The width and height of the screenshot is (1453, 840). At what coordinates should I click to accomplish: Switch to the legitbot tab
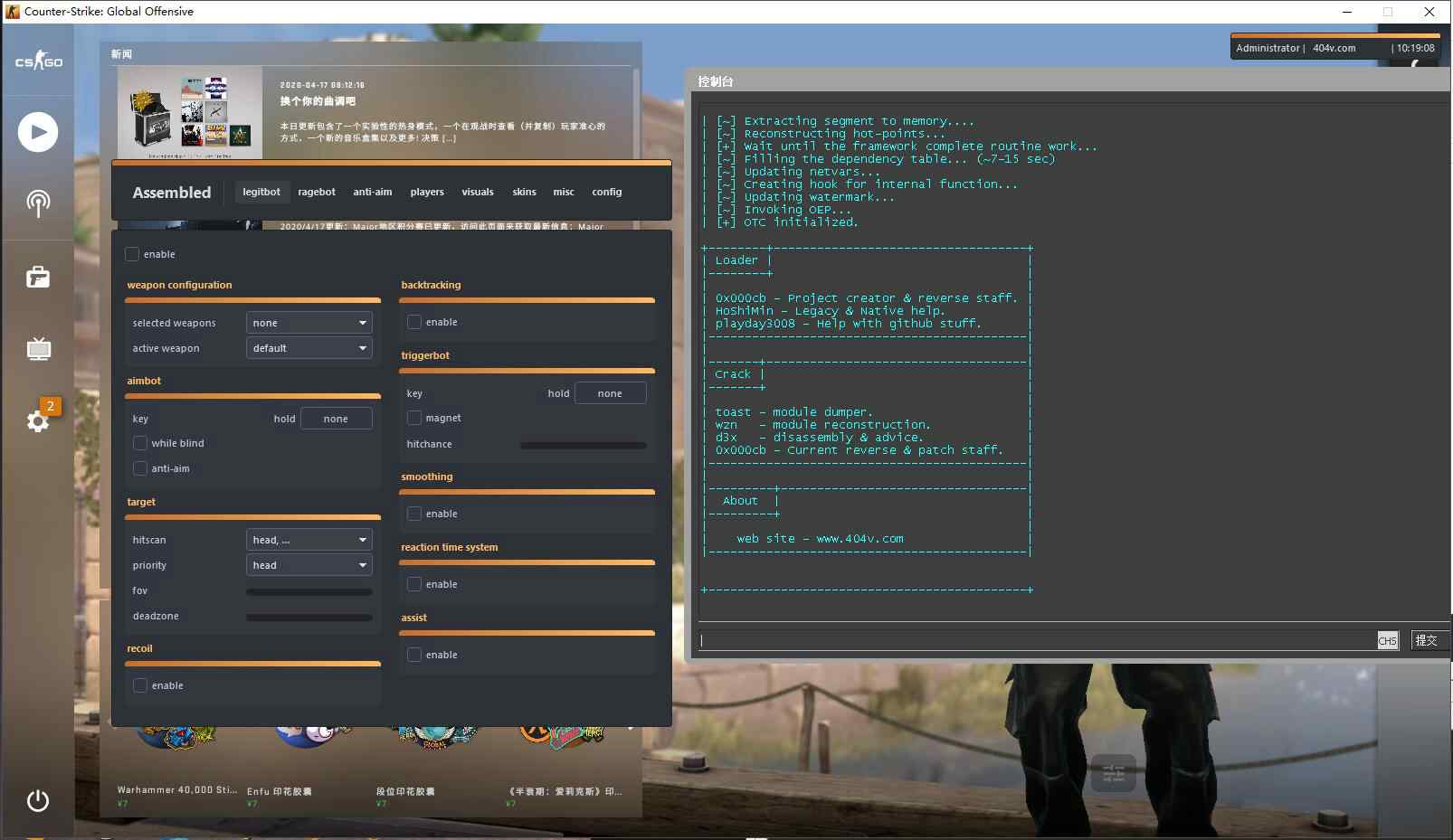point(261,192)
